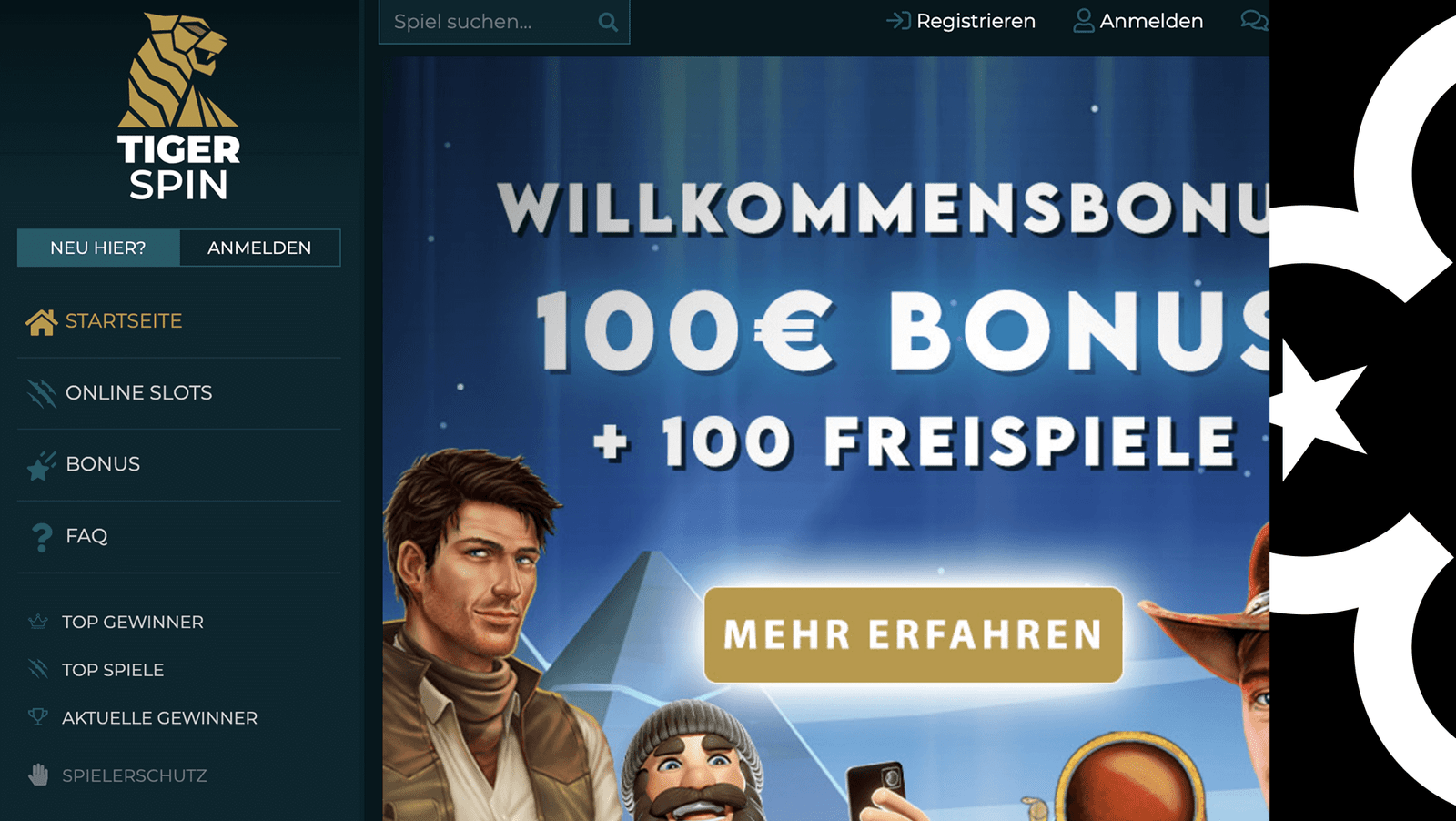Viewport: 1456px width, 821px height.
Task: Click the Bonus star icon
Action: [x=41, y=465]
